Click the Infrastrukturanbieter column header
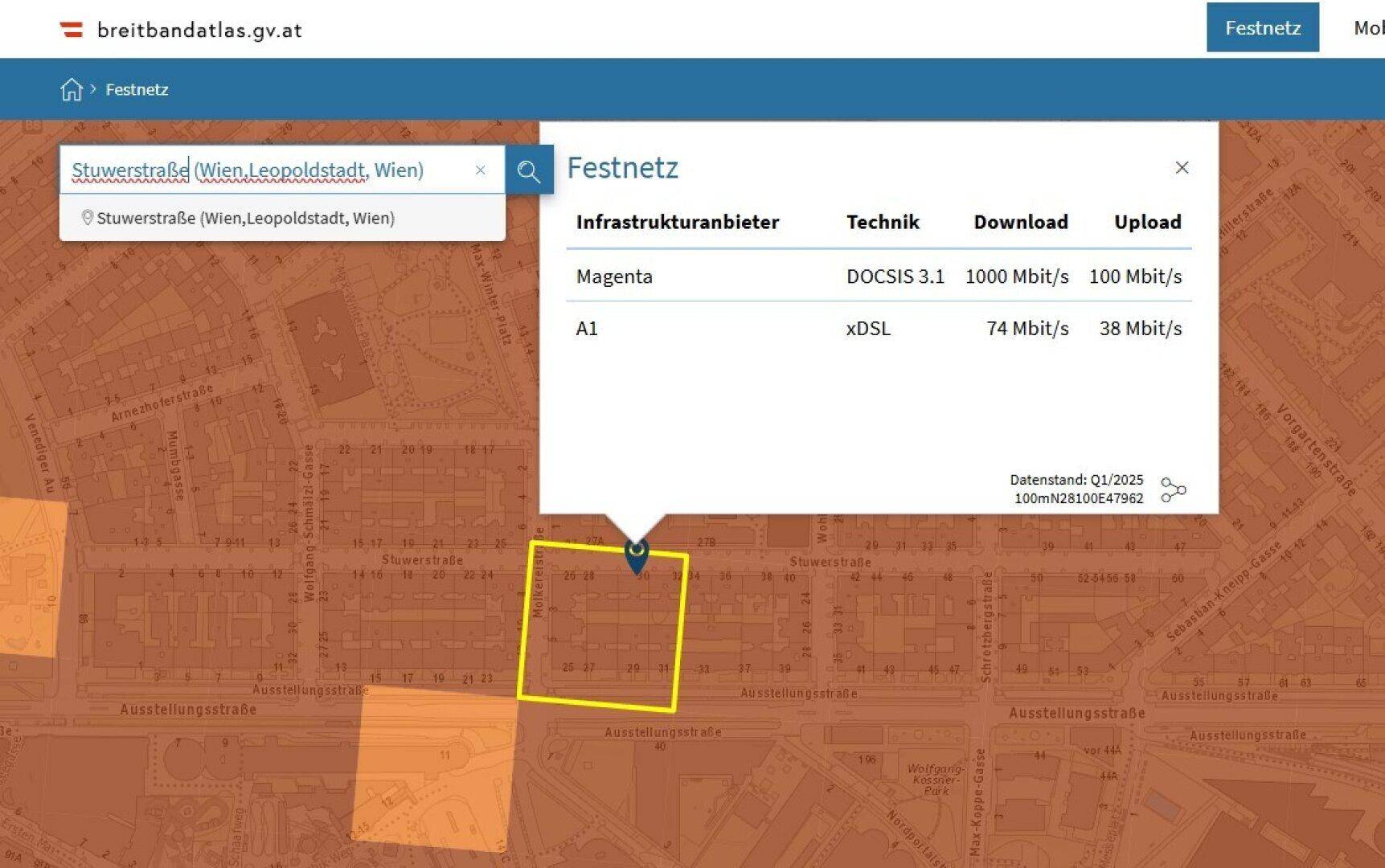 pos(678,222)
